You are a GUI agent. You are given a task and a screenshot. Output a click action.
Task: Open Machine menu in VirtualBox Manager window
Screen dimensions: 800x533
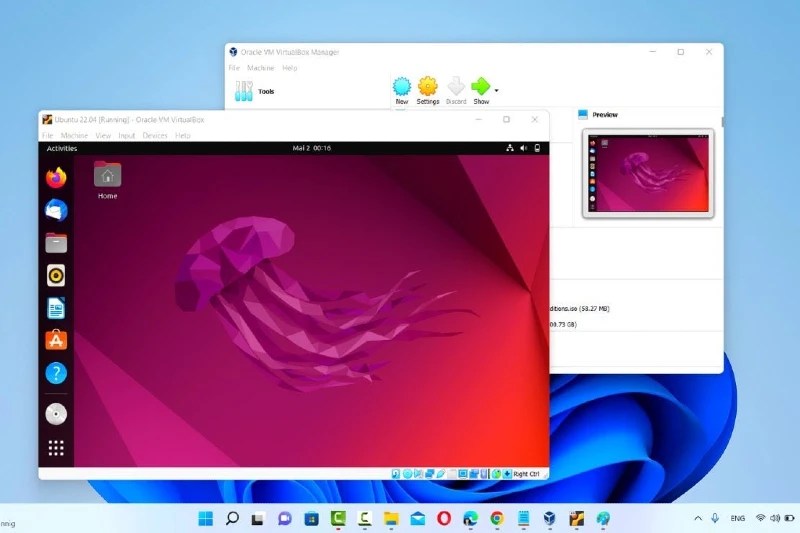click(261, 68)
